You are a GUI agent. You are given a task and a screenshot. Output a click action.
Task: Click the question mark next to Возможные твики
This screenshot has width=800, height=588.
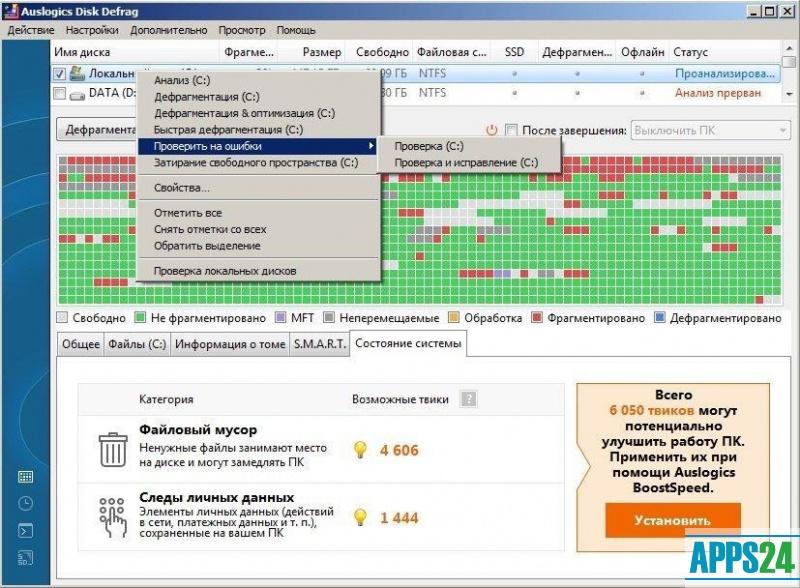[468, 399]
